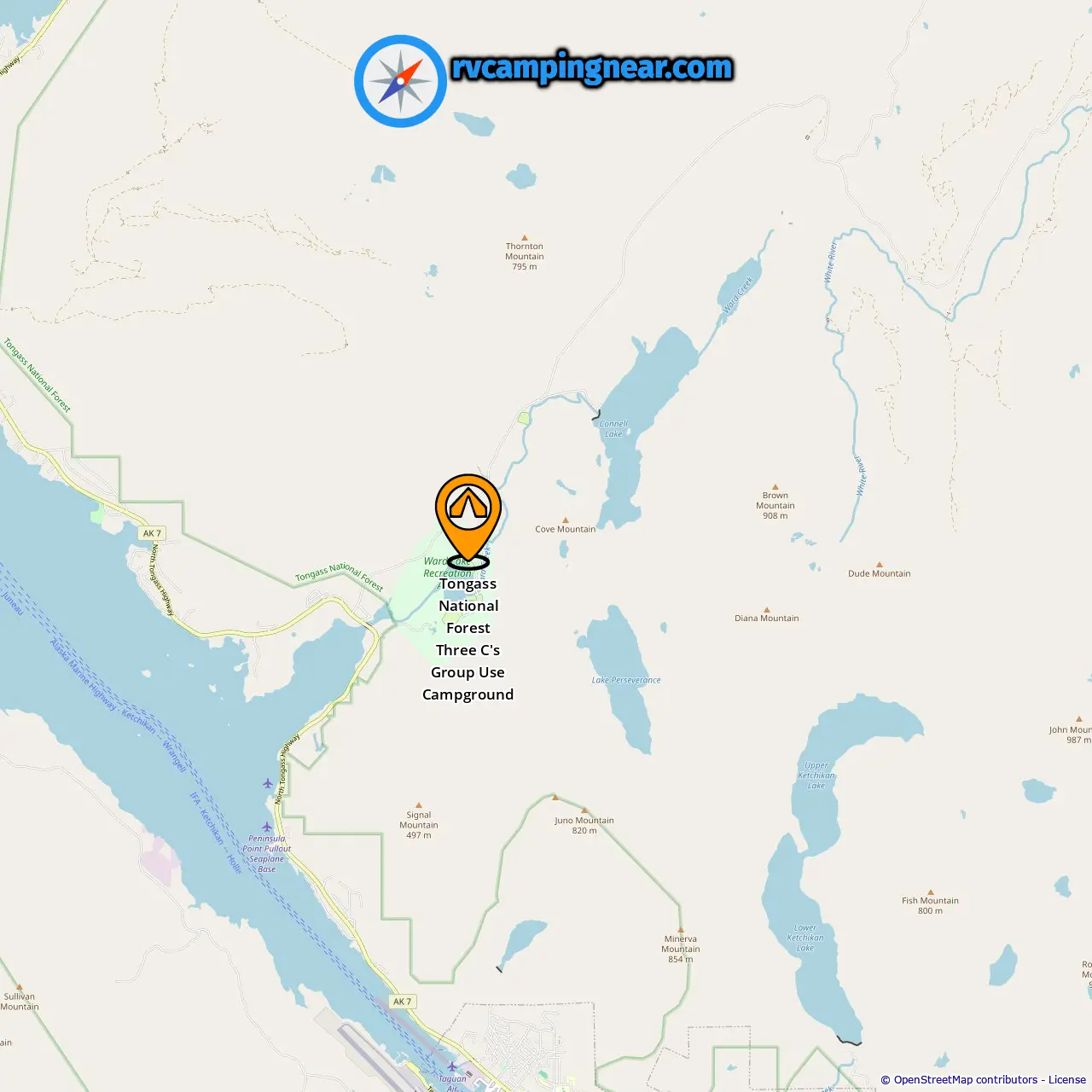Click the AK 7 highway shield near Ward Cove
Screen dimensions: 1092x1092
[x=152, y=533]
